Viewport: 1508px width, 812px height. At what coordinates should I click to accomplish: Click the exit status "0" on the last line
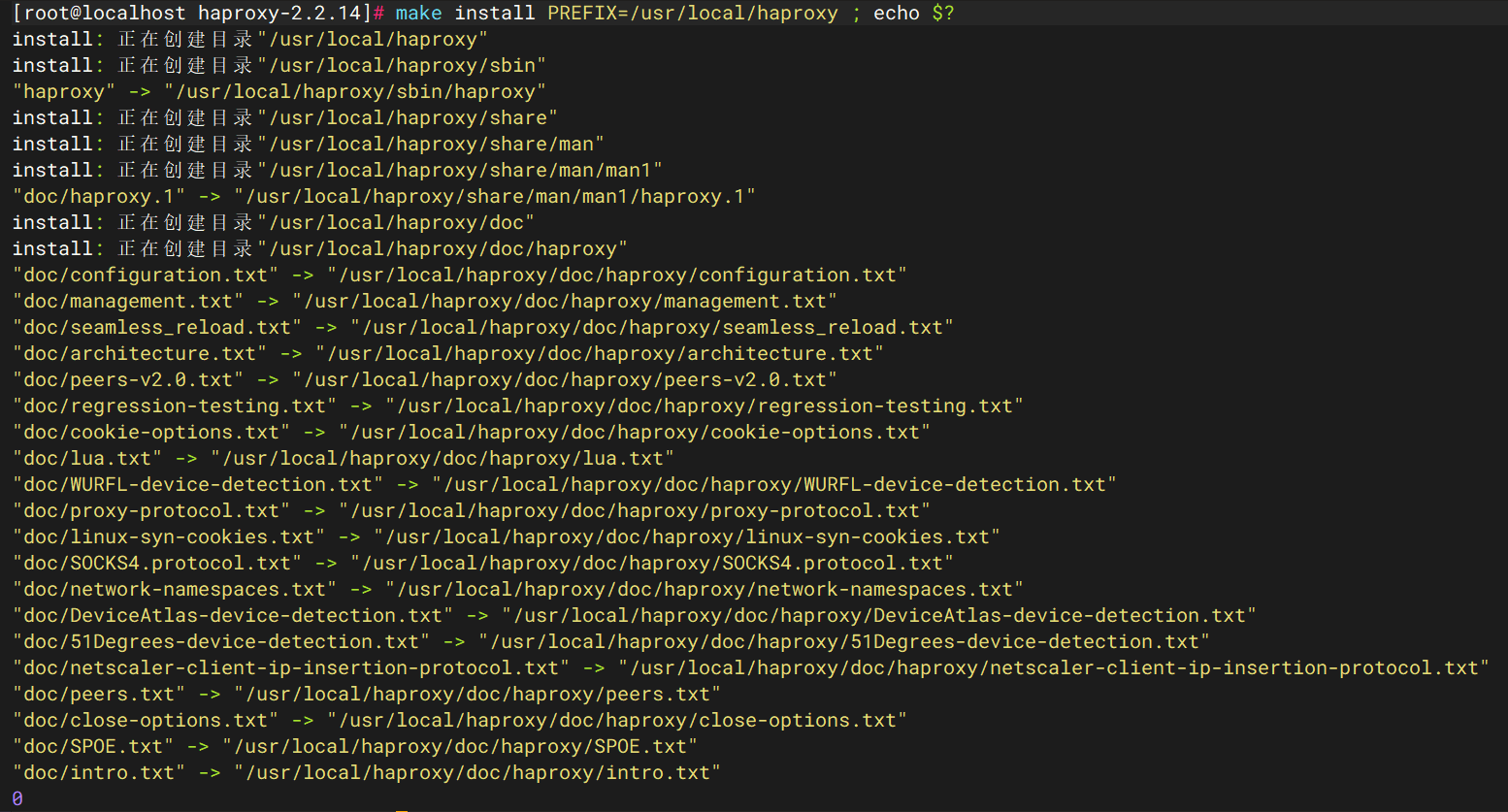click(17, 798)
